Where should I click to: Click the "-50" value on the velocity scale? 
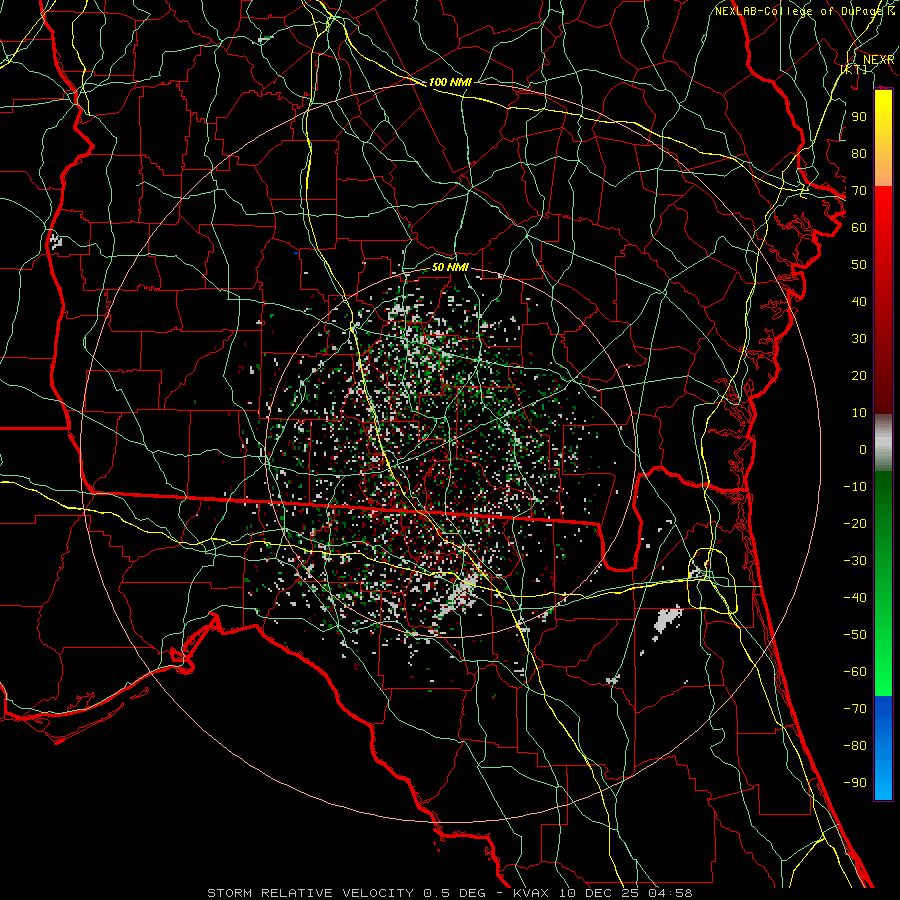pyautogui.click(x=855, y=635)
